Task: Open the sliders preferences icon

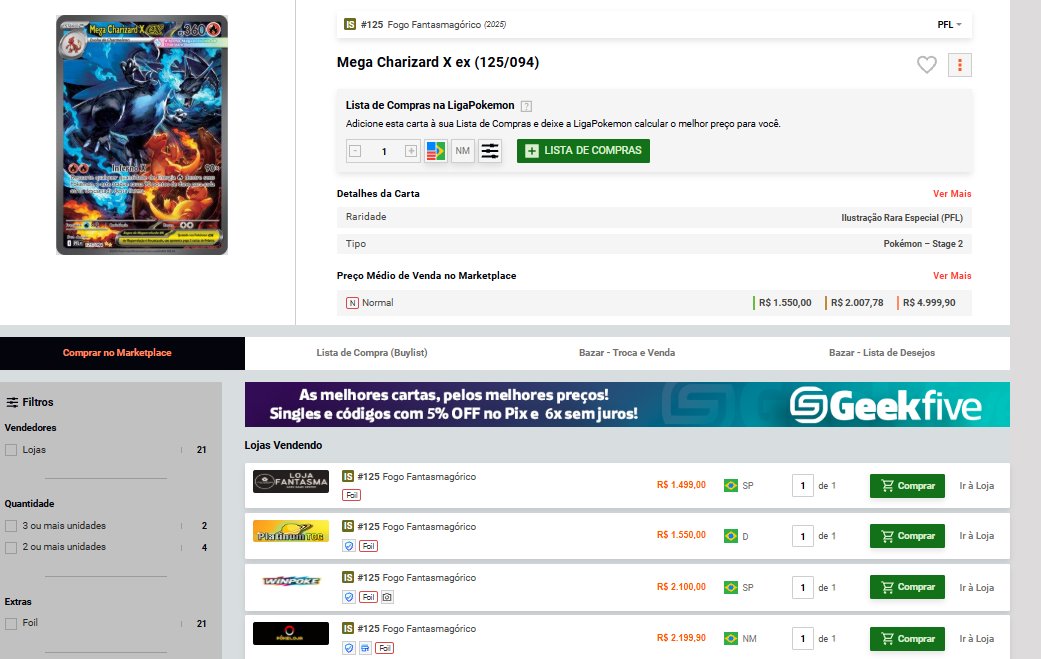Action: (490, 151)
